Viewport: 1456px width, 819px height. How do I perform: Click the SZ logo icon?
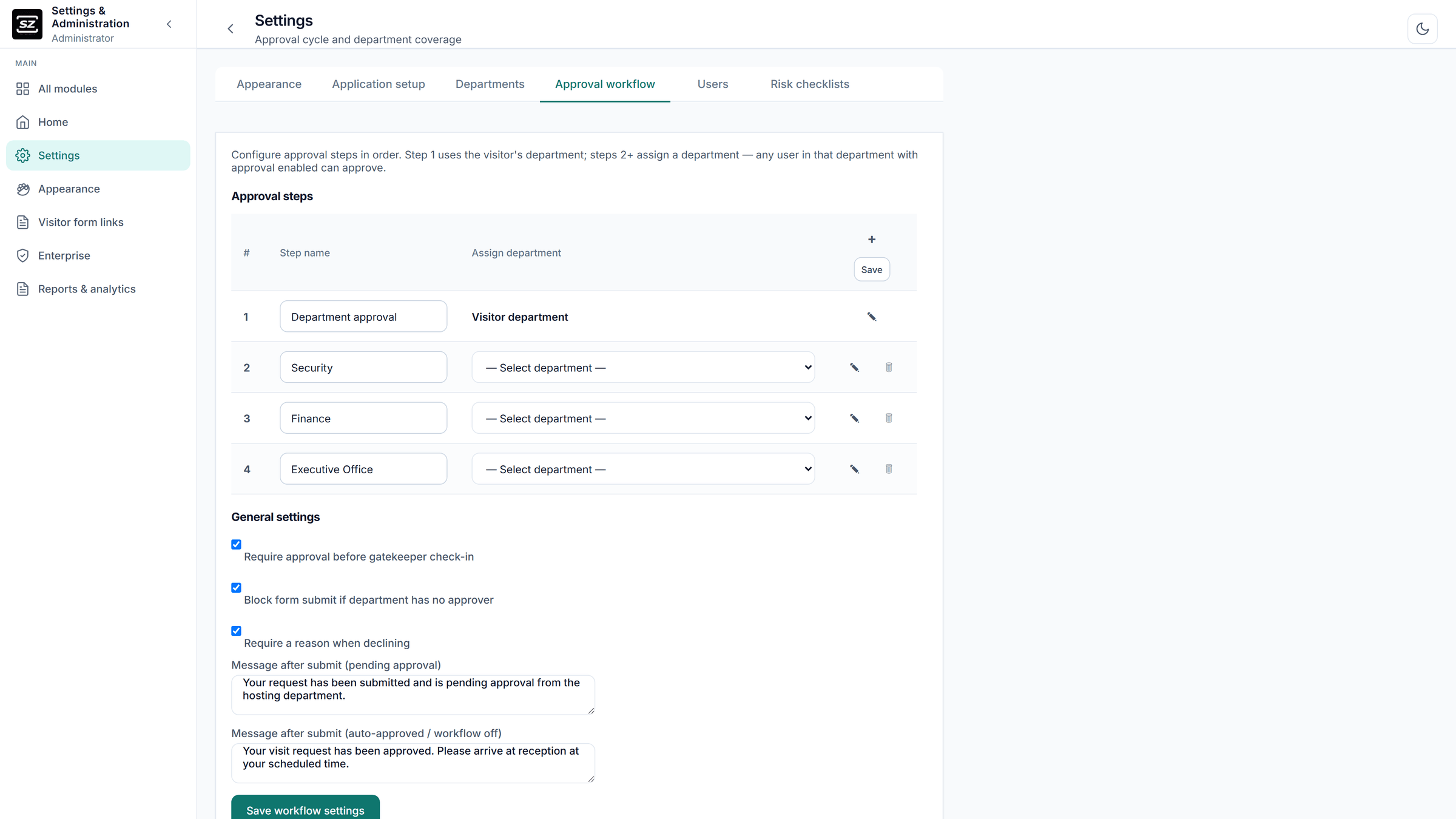(x=27, y=24)
